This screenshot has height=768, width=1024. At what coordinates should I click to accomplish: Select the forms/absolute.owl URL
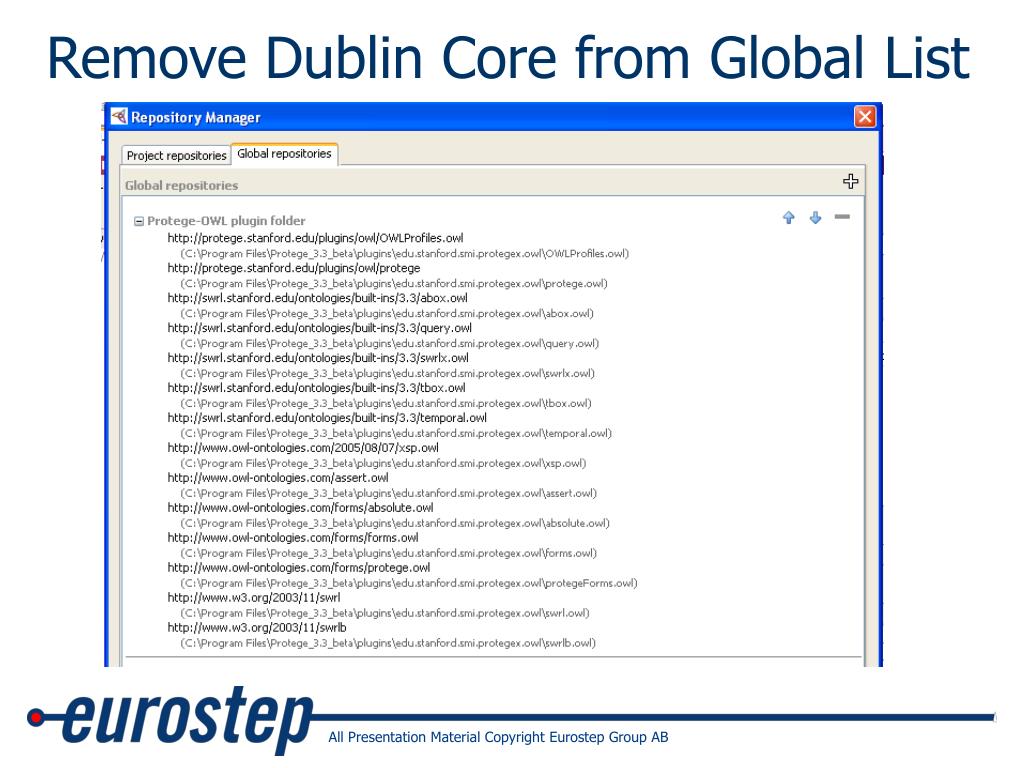(300, 508)
